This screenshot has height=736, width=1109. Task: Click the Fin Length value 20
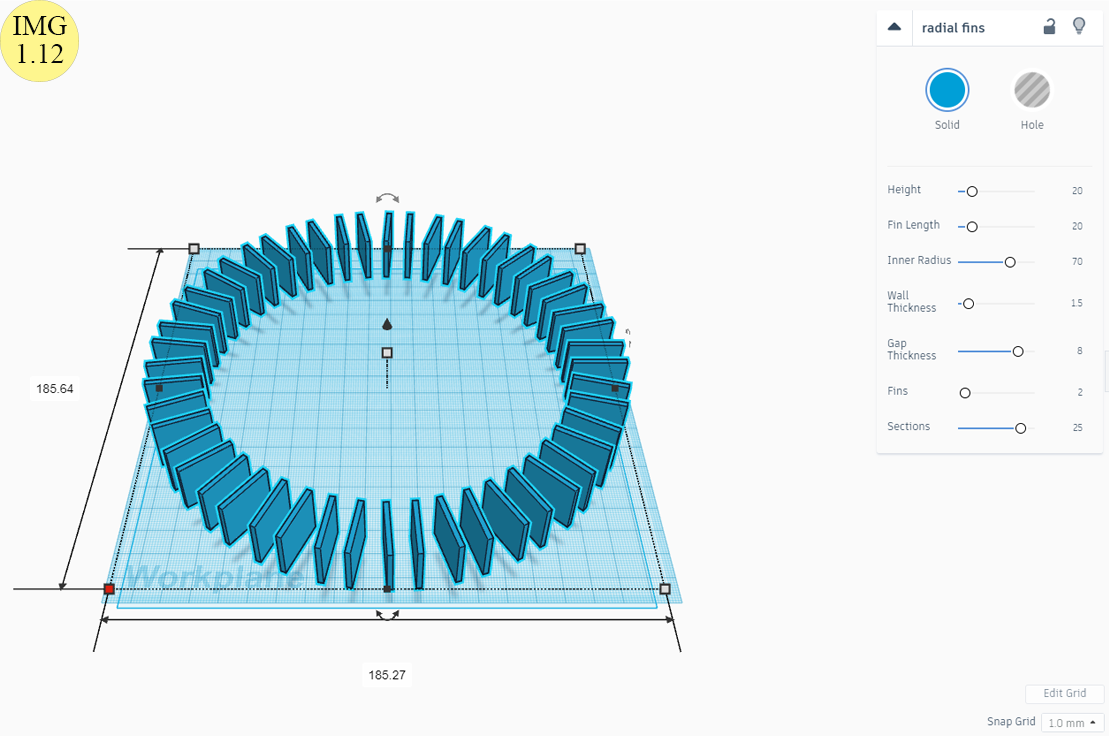pyautogui.click(x=1077, y=226)
